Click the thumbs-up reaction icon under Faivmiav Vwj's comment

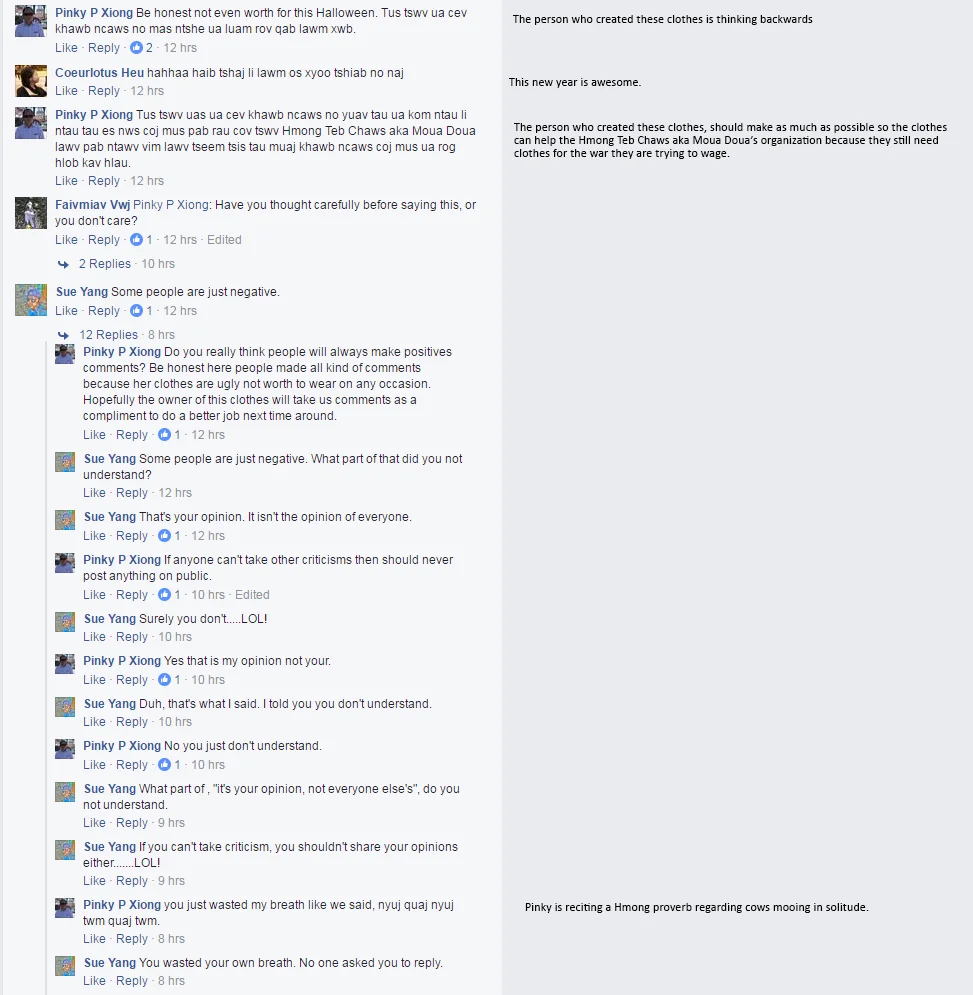point(136,240)
